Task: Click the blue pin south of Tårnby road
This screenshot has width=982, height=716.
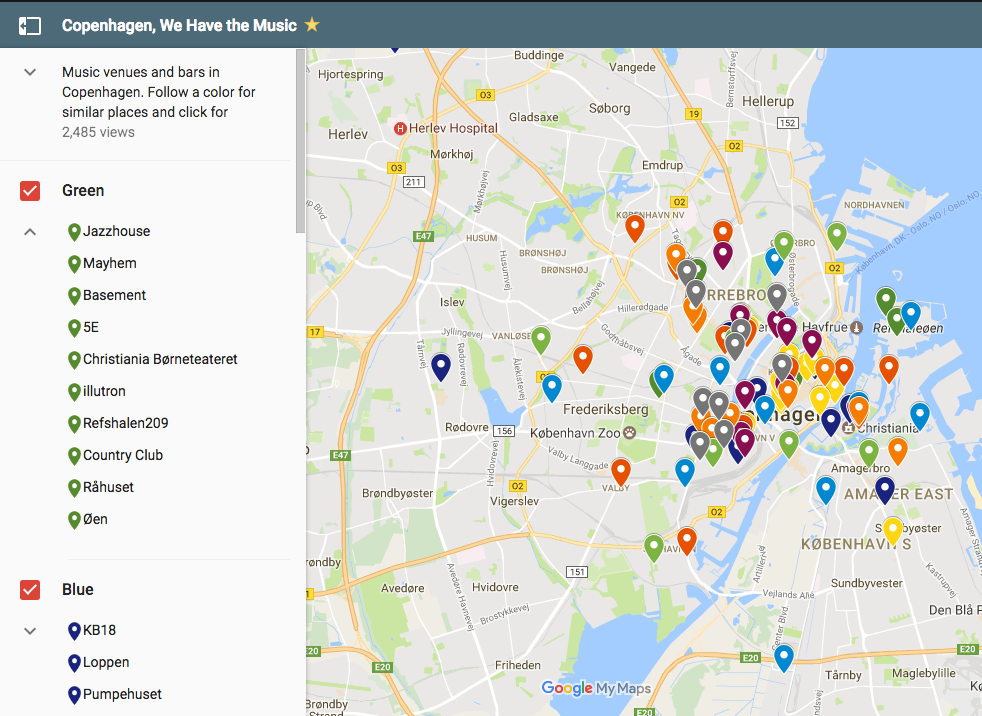Action: (x=784, y=658)
